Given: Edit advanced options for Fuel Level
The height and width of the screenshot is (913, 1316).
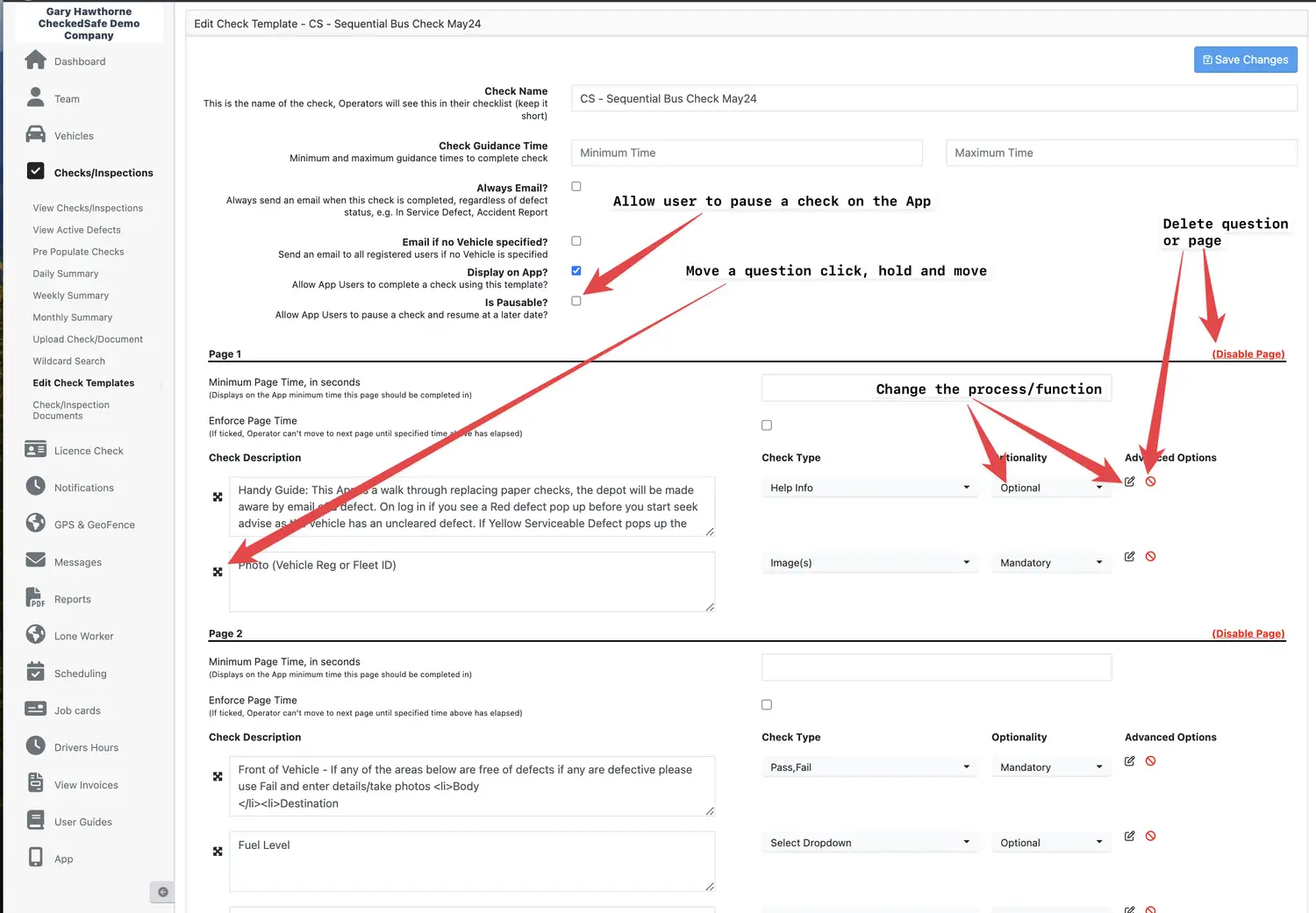Looking at the screenshot, I should tap(1130, 837).
